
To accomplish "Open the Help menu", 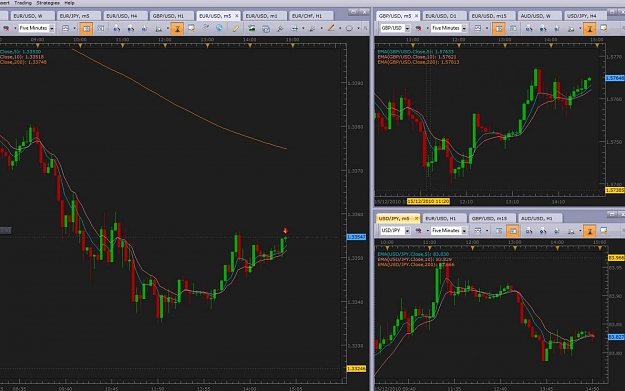I will coord(69,3).
